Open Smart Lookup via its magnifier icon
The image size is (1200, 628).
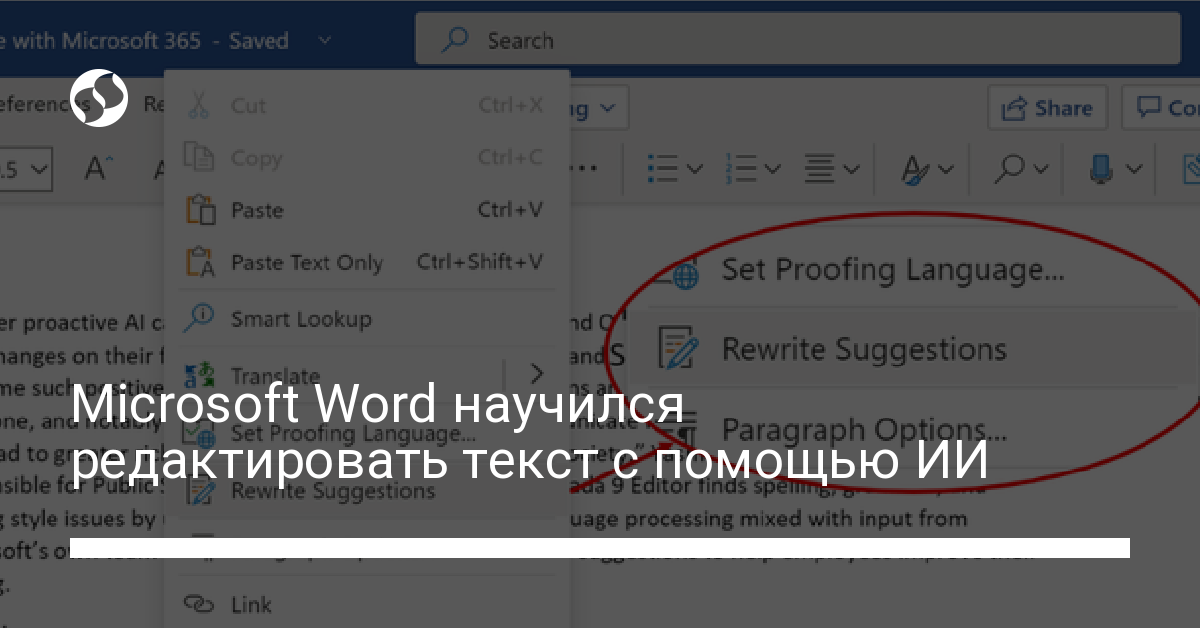tap(200, 318)
